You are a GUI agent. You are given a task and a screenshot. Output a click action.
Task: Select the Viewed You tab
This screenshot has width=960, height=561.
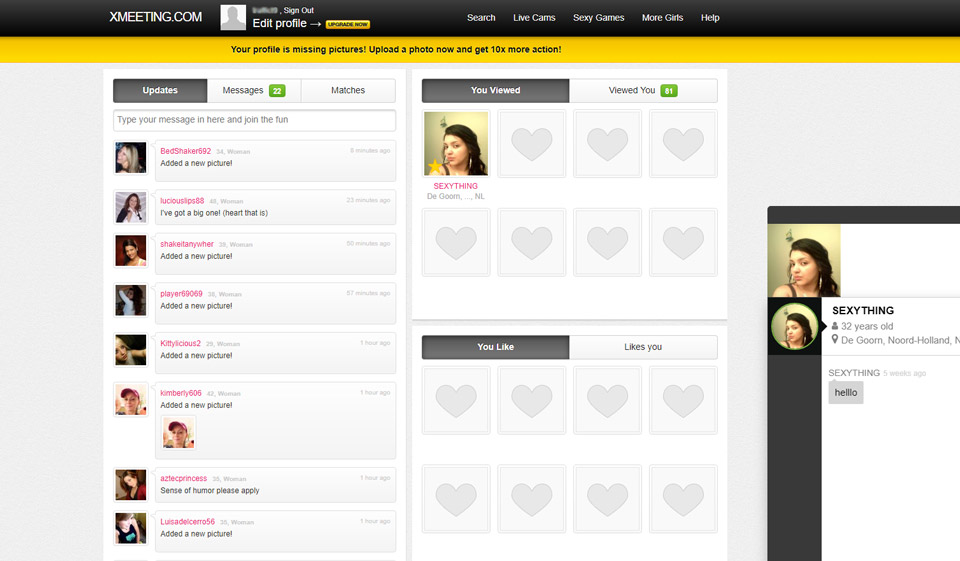(x=632, y=90)
